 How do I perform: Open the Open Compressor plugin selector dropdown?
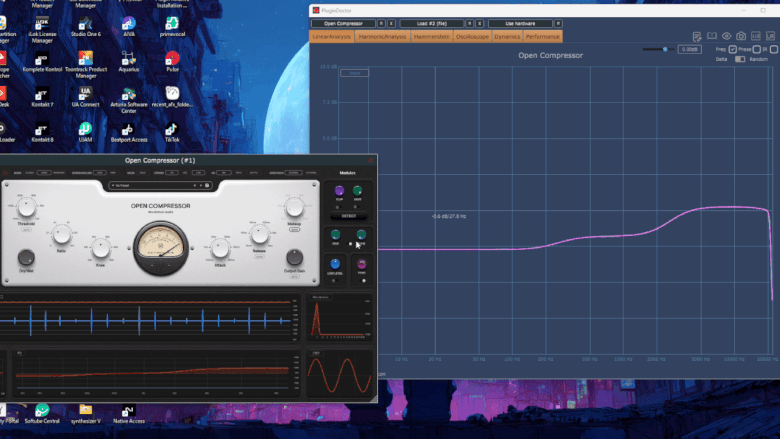[x=343, y=23]
